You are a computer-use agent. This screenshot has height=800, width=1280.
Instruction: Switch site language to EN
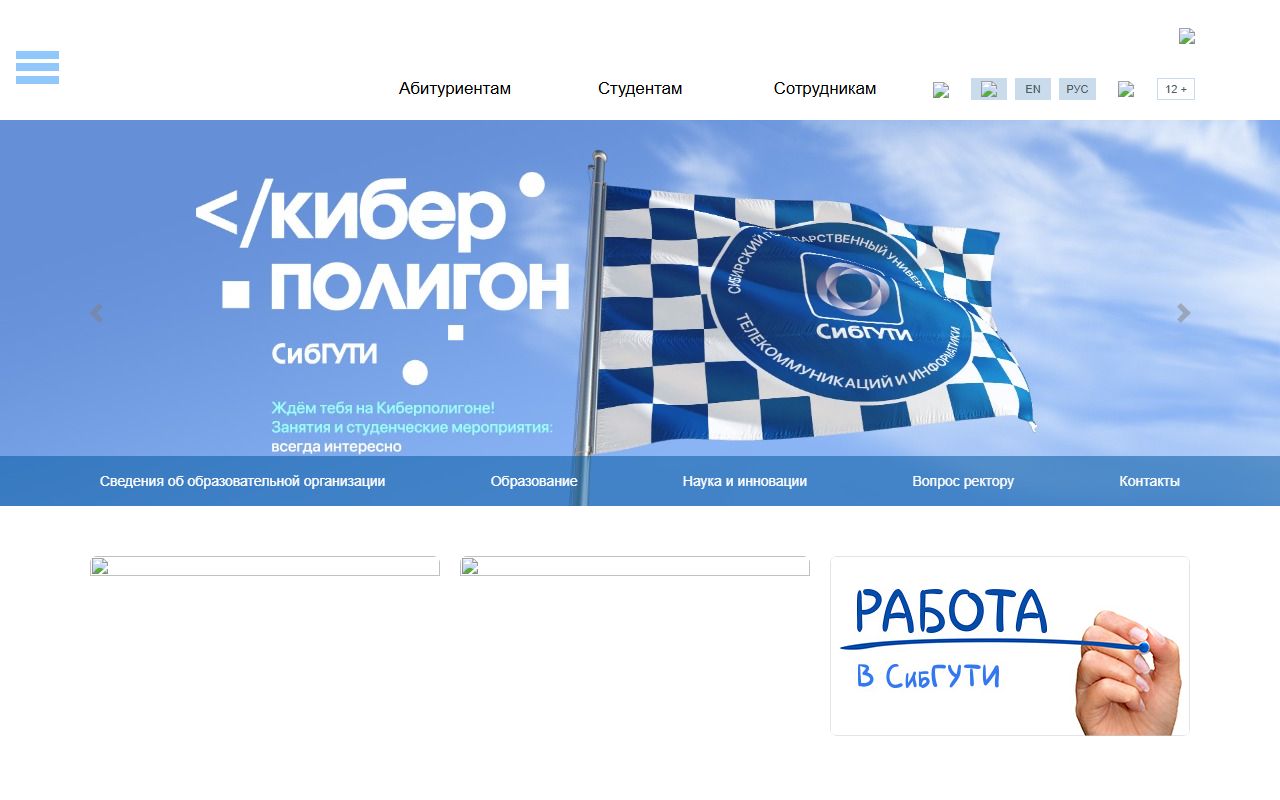1033,89
